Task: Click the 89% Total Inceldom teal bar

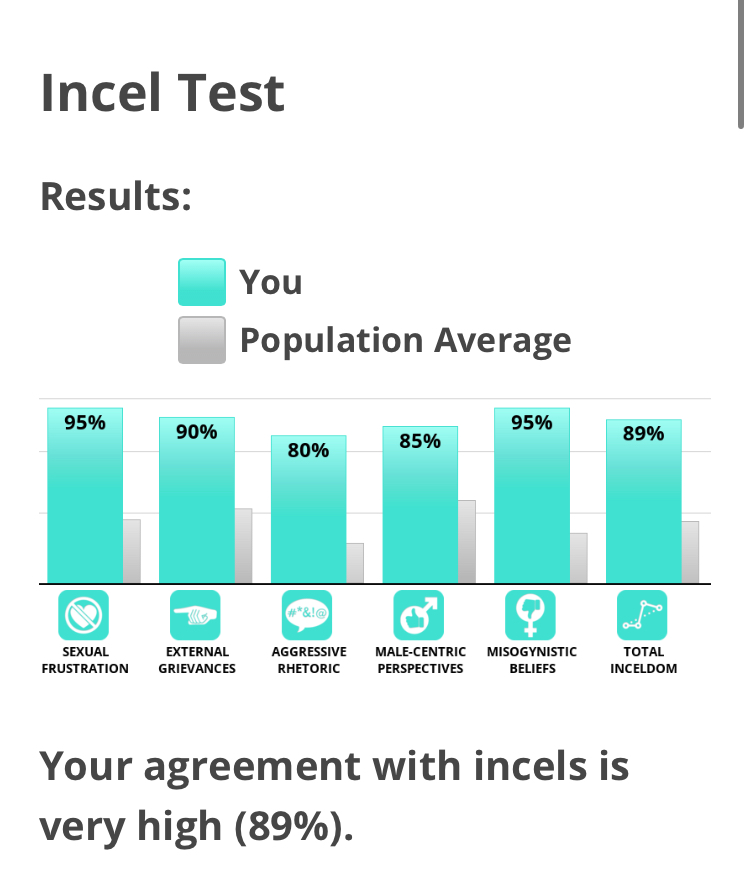Action: [644, 501]
